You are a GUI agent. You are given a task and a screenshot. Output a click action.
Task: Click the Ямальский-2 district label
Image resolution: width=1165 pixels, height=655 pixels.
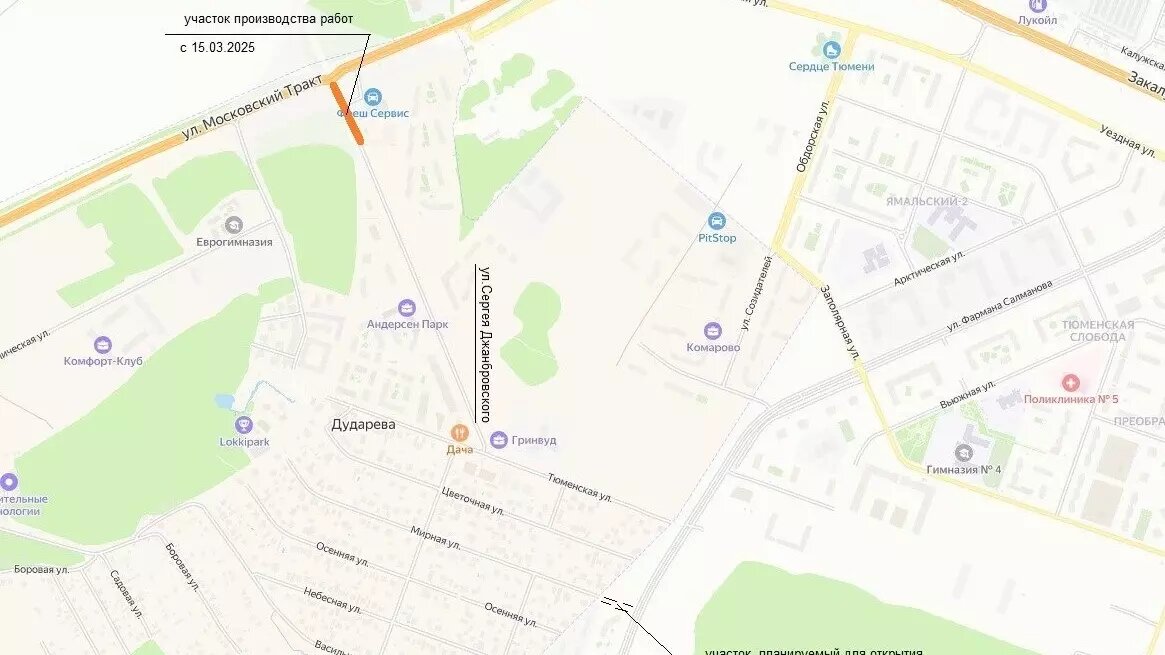[927, 201]
